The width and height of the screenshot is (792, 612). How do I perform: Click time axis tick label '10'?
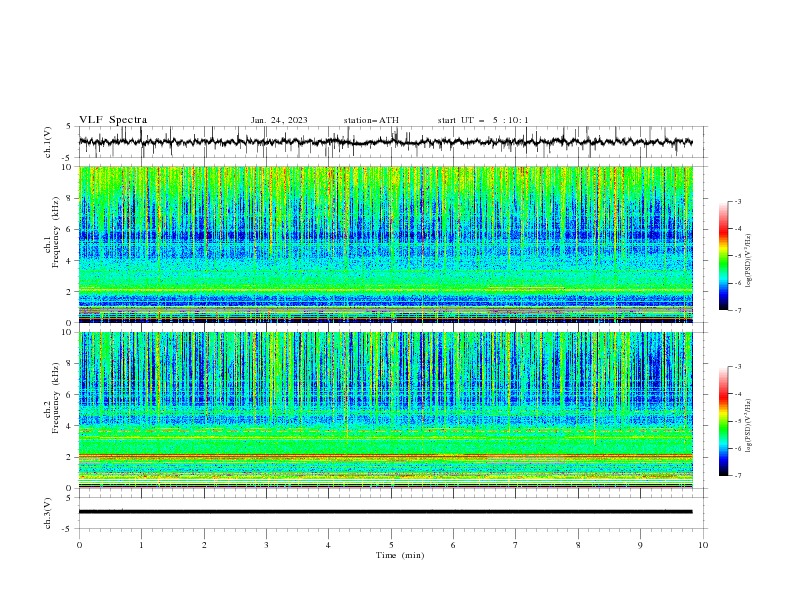tap(703, 545)
